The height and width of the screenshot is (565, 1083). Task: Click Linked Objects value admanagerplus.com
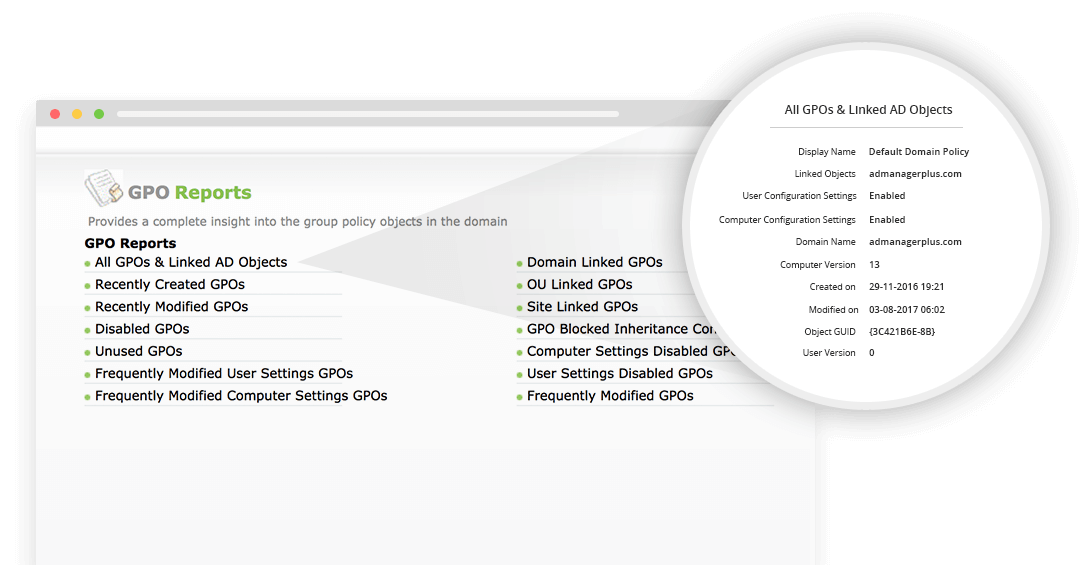pos(915,174)
